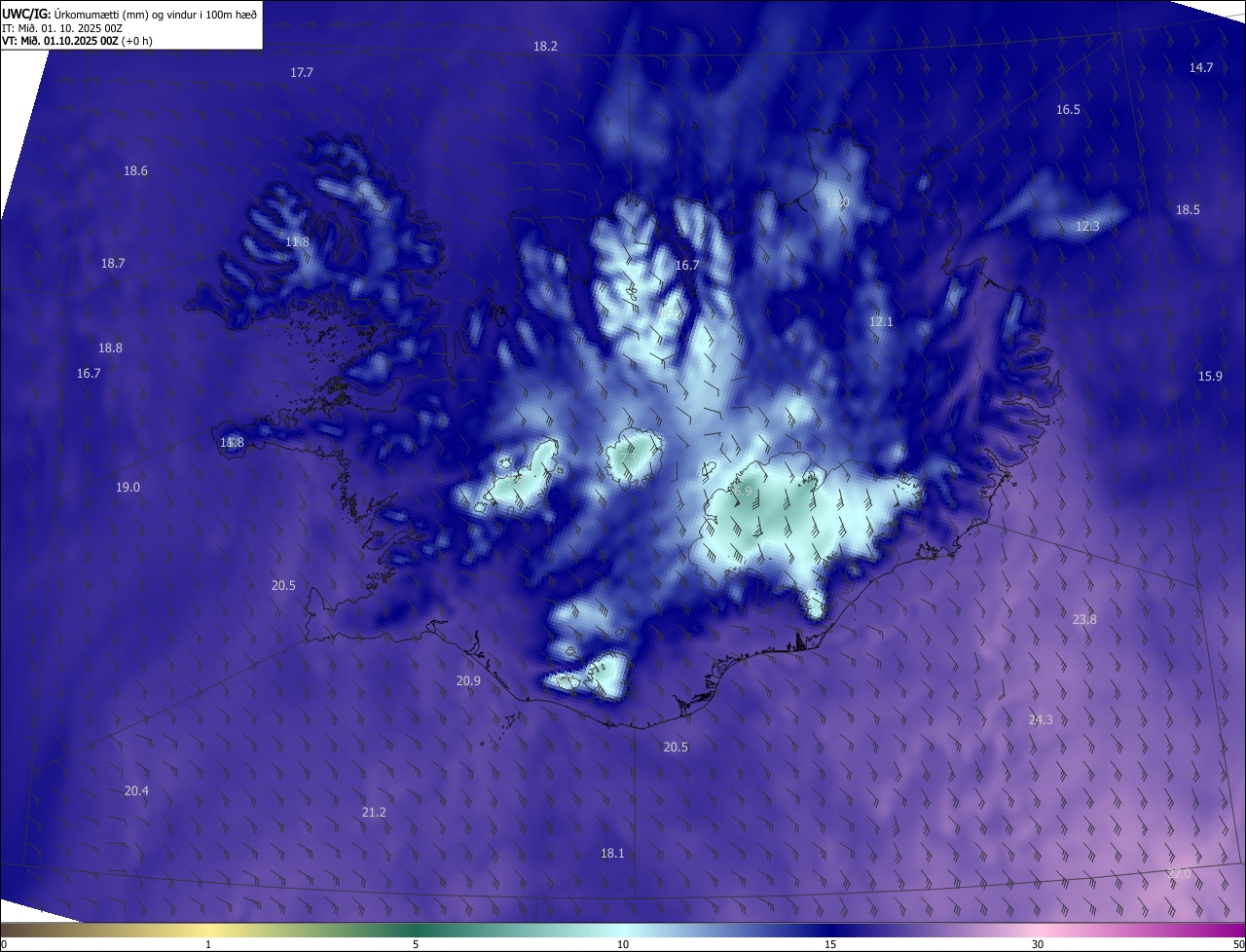The height and width of the screenshot is (952, 1246).
Task: Click the 20.9 value label
Action: 468,681
